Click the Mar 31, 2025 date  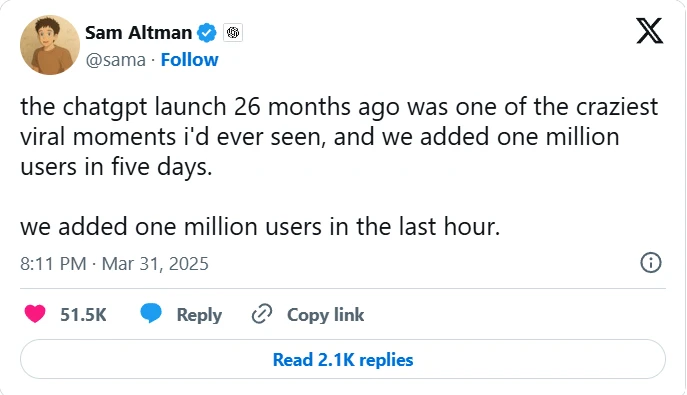(155, 264)
